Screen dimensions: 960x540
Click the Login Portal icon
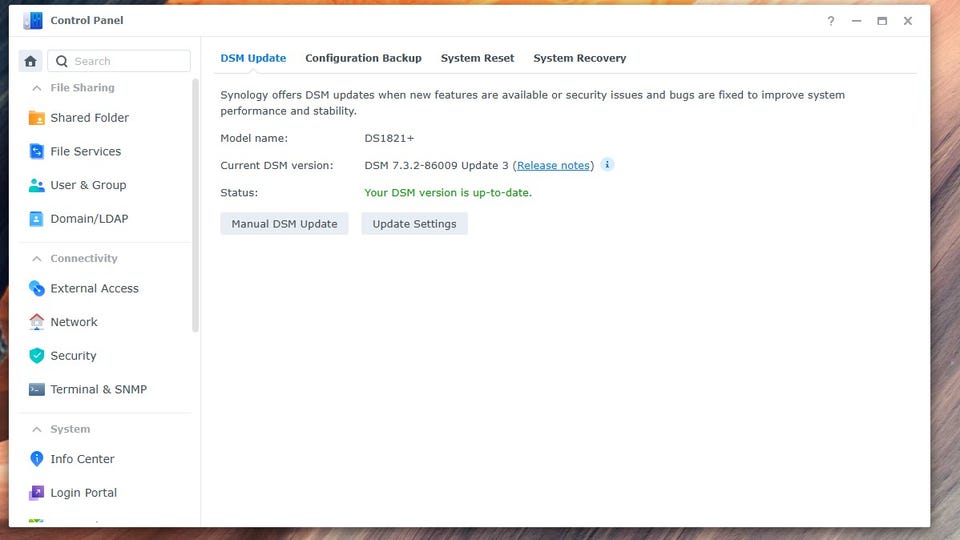[x=37, y=492]
